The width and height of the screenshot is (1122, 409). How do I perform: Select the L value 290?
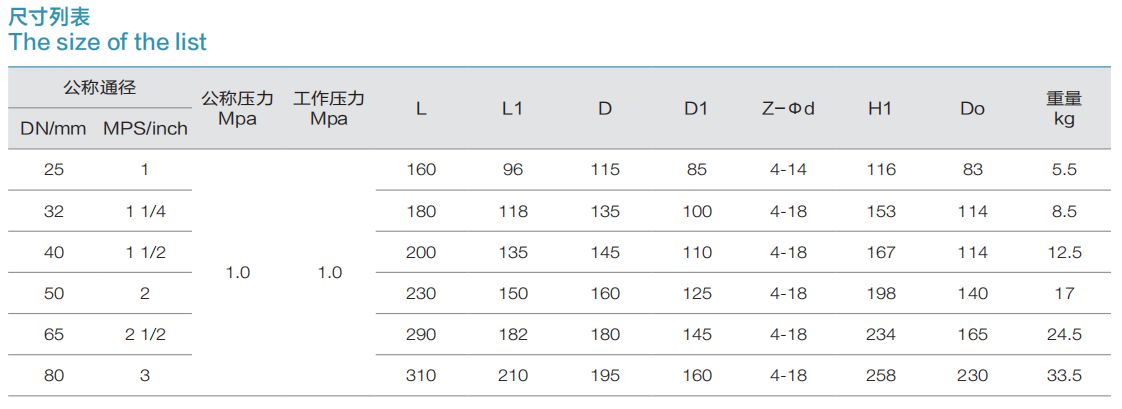(x=421, y=334)
